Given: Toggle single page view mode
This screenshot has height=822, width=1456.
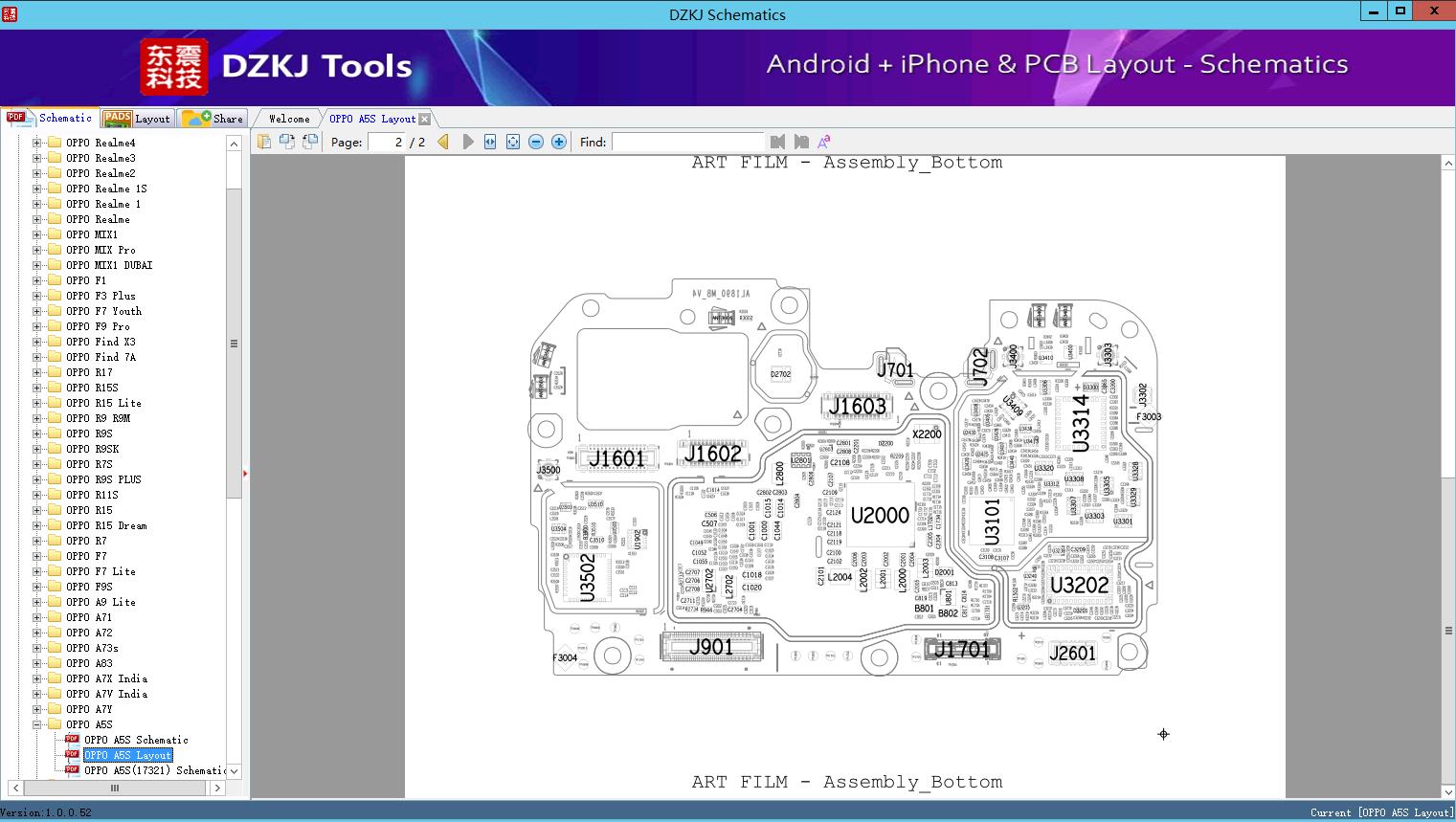Looking at the screenshot, I should click(x=264, y=141).
